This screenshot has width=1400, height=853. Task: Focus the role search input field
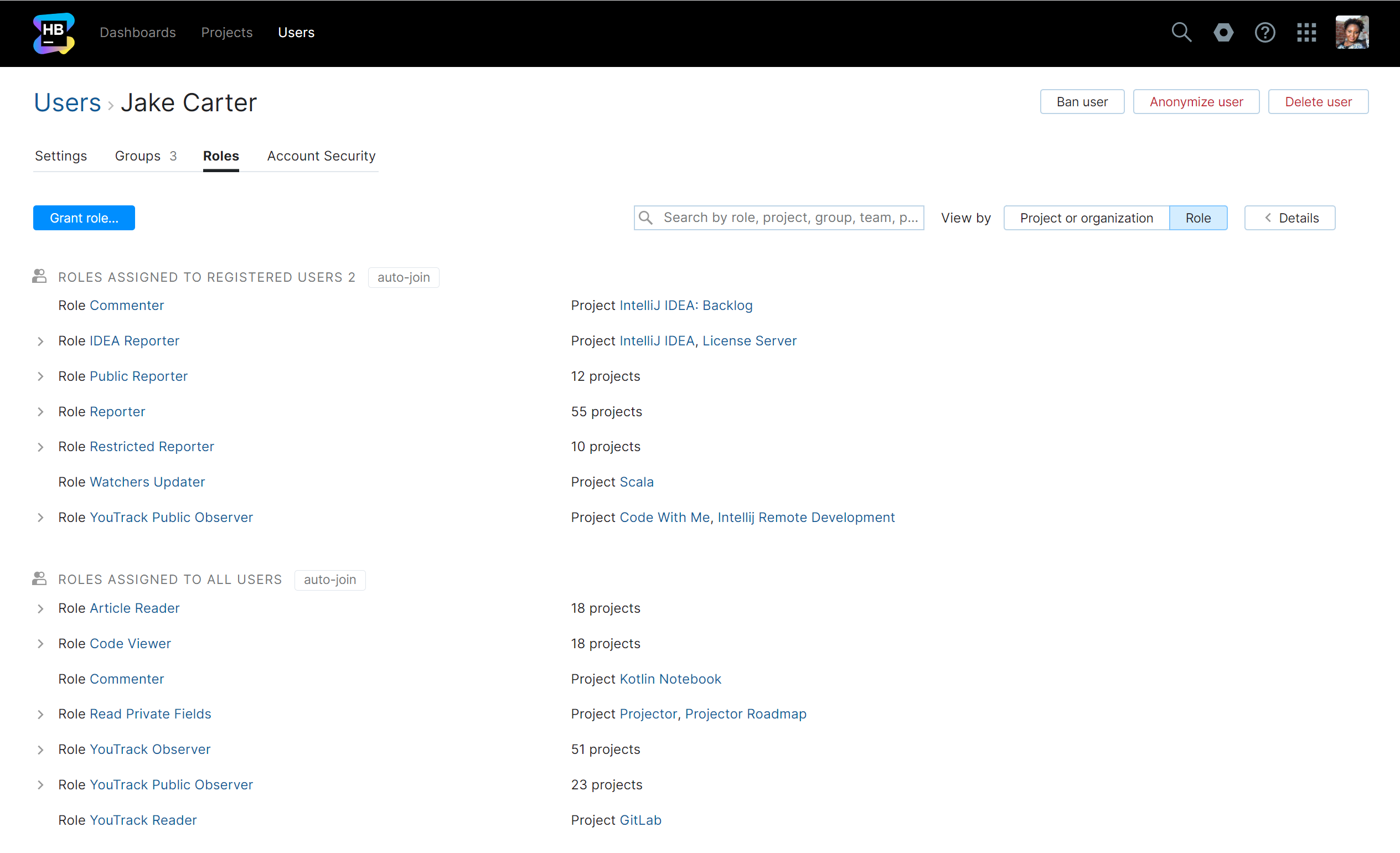coord(789,218)
